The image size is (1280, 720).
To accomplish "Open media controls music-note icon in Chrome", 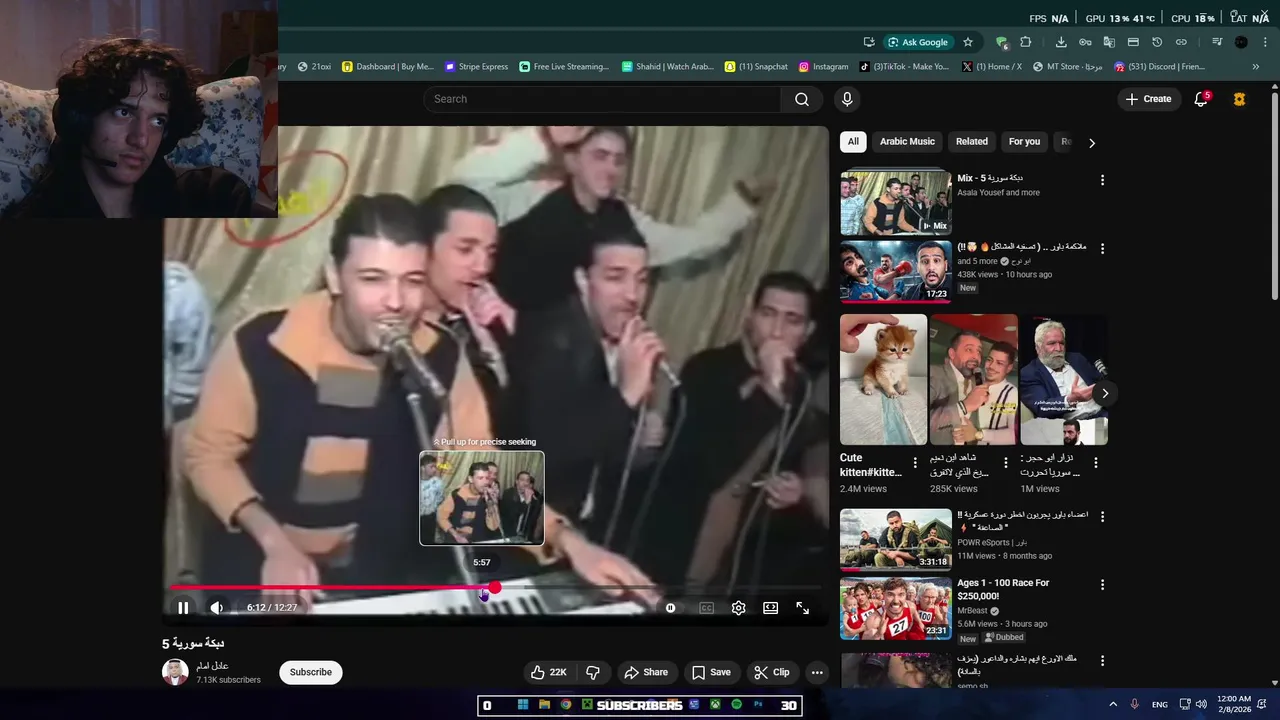I will tap(1217, 42).
